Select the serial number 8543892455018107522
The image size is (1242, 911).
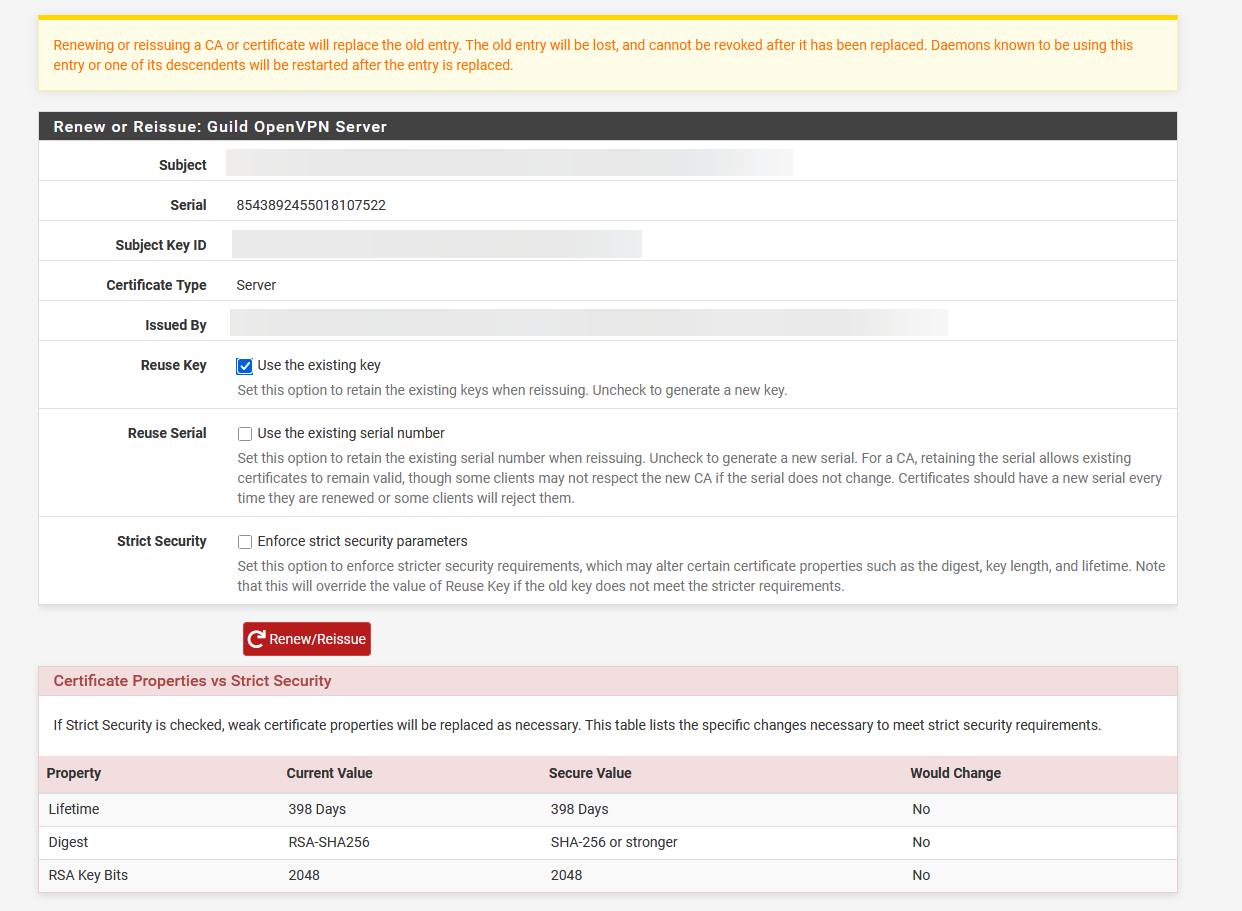click(x=311, y=205)
